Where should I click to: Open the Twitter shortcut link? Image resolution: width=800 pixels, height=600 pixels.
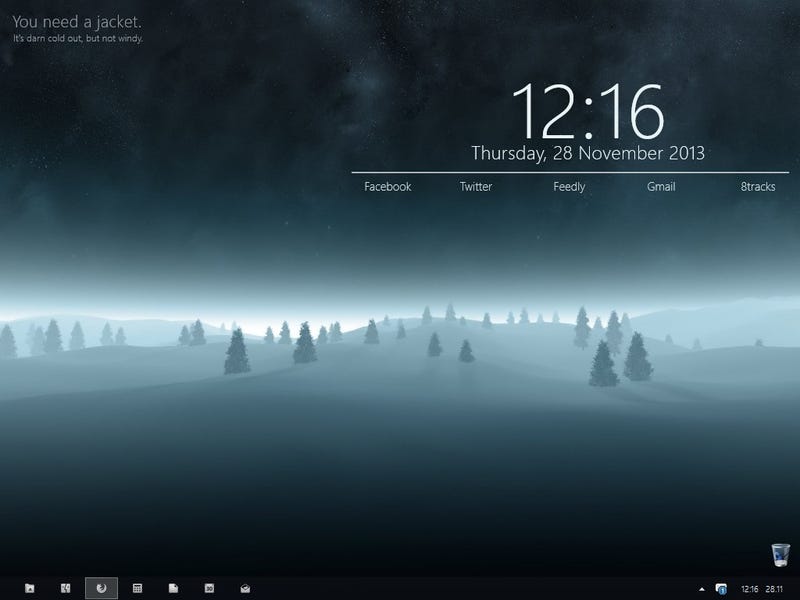(476, 187)
